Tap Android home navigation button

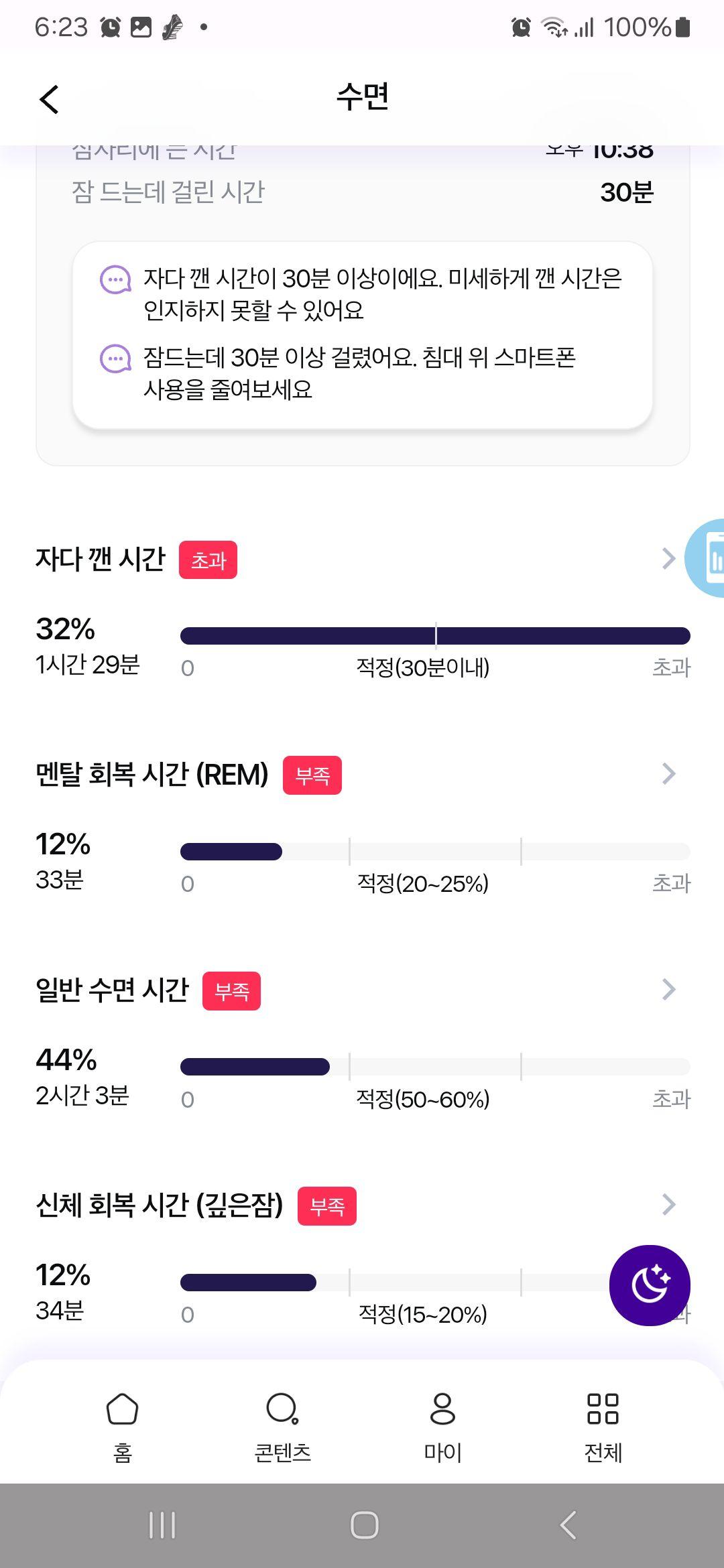(x=364, y=1525)
